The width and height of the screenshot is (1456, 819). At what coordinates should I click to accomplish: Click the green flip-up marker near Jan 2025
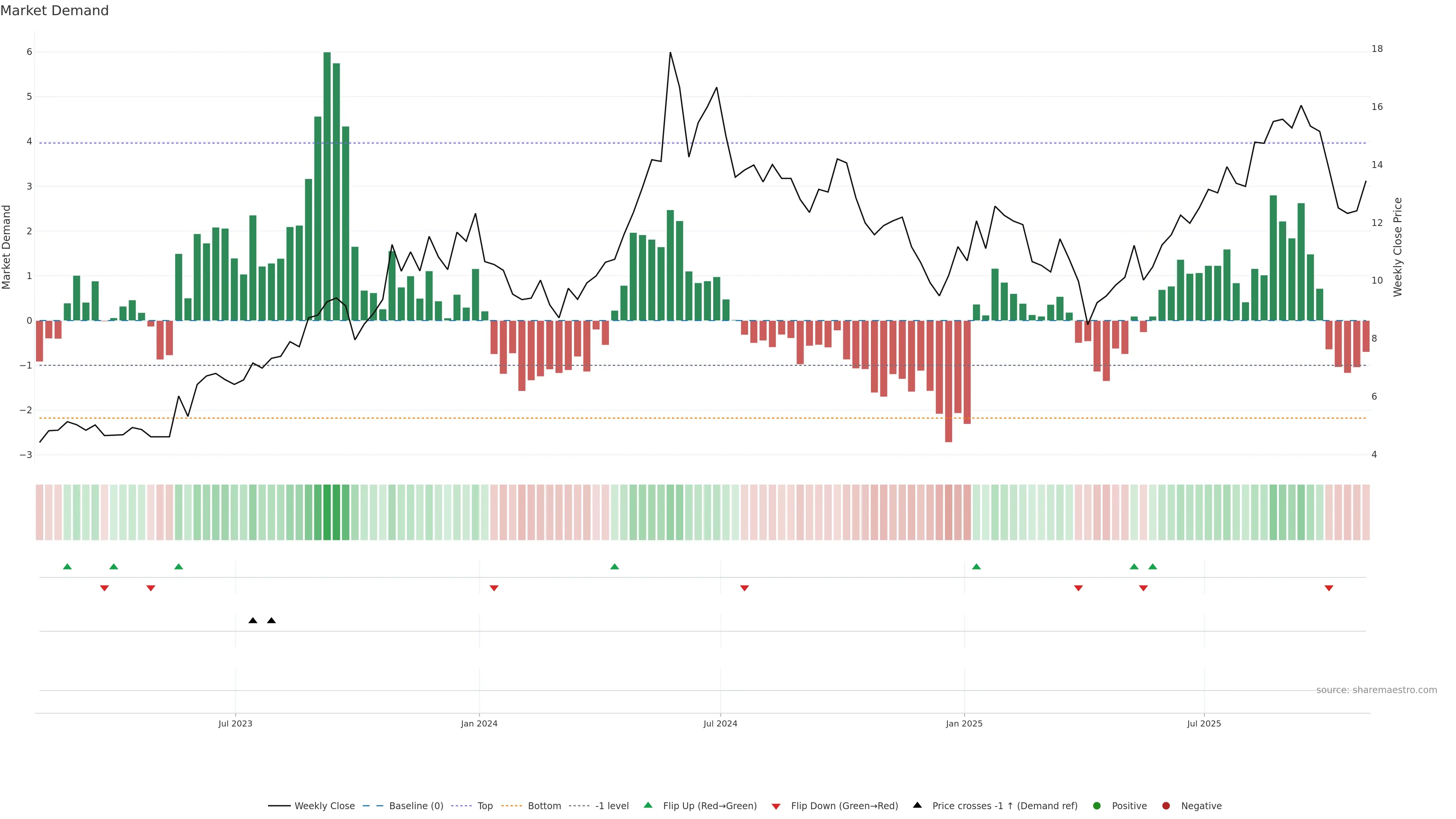click(x=976, y=566)
